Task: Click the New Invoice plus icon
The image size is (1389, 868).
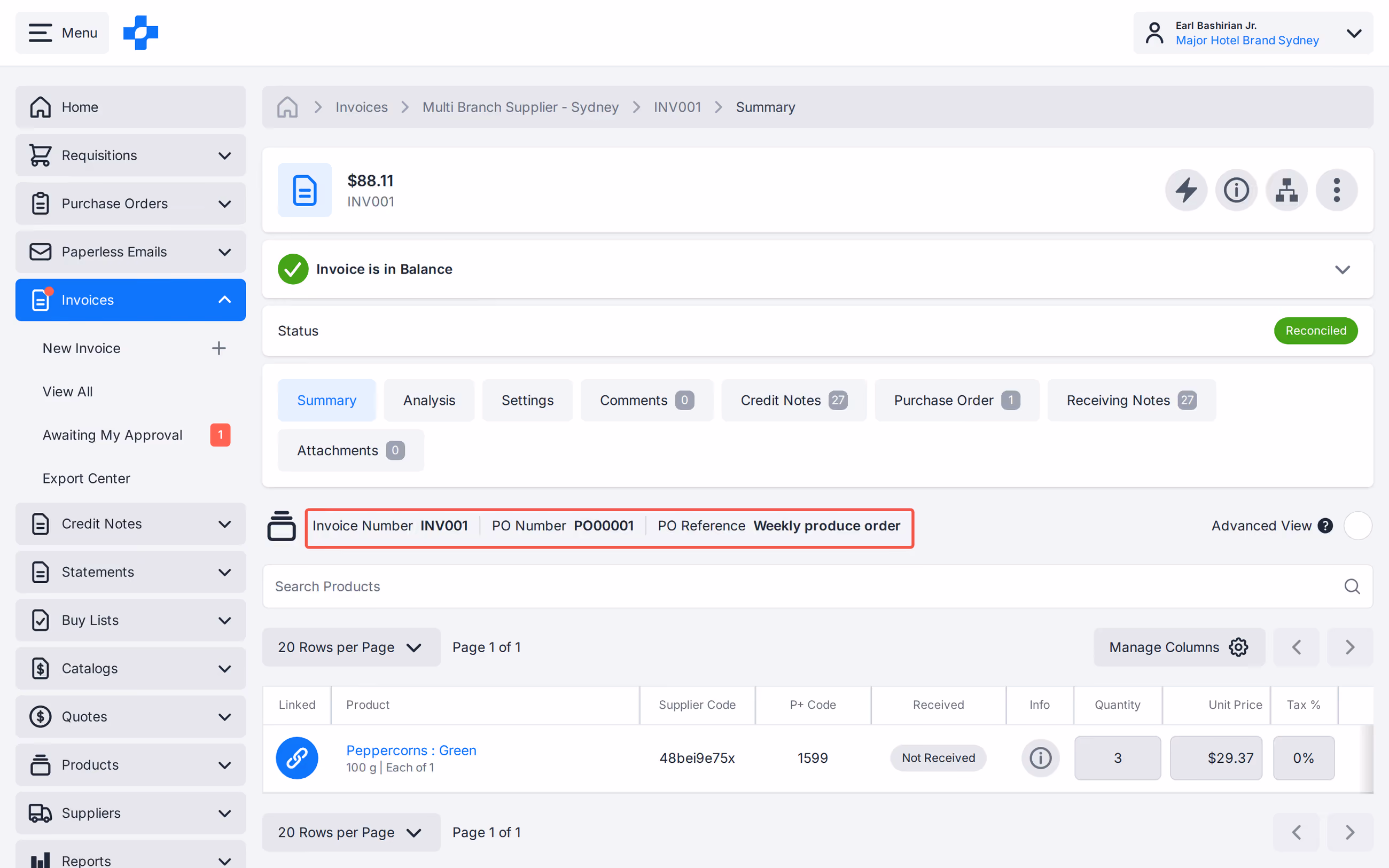Action: click(x=219, y=348)
